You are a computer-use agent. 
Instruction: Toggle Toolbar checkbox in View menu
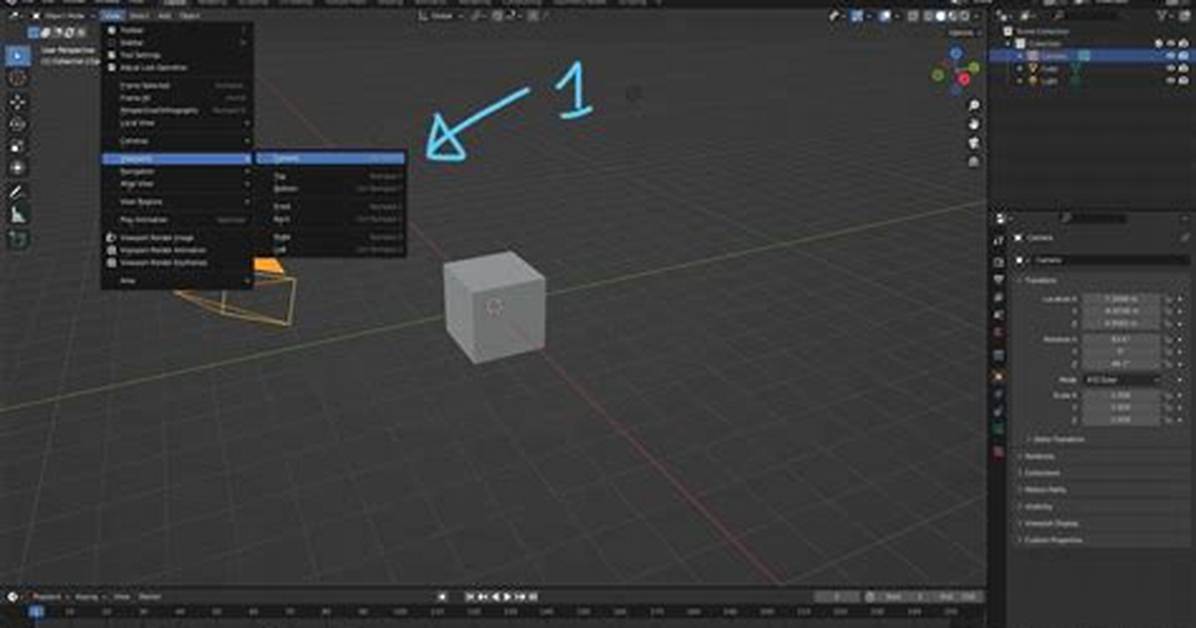[111, 31]
